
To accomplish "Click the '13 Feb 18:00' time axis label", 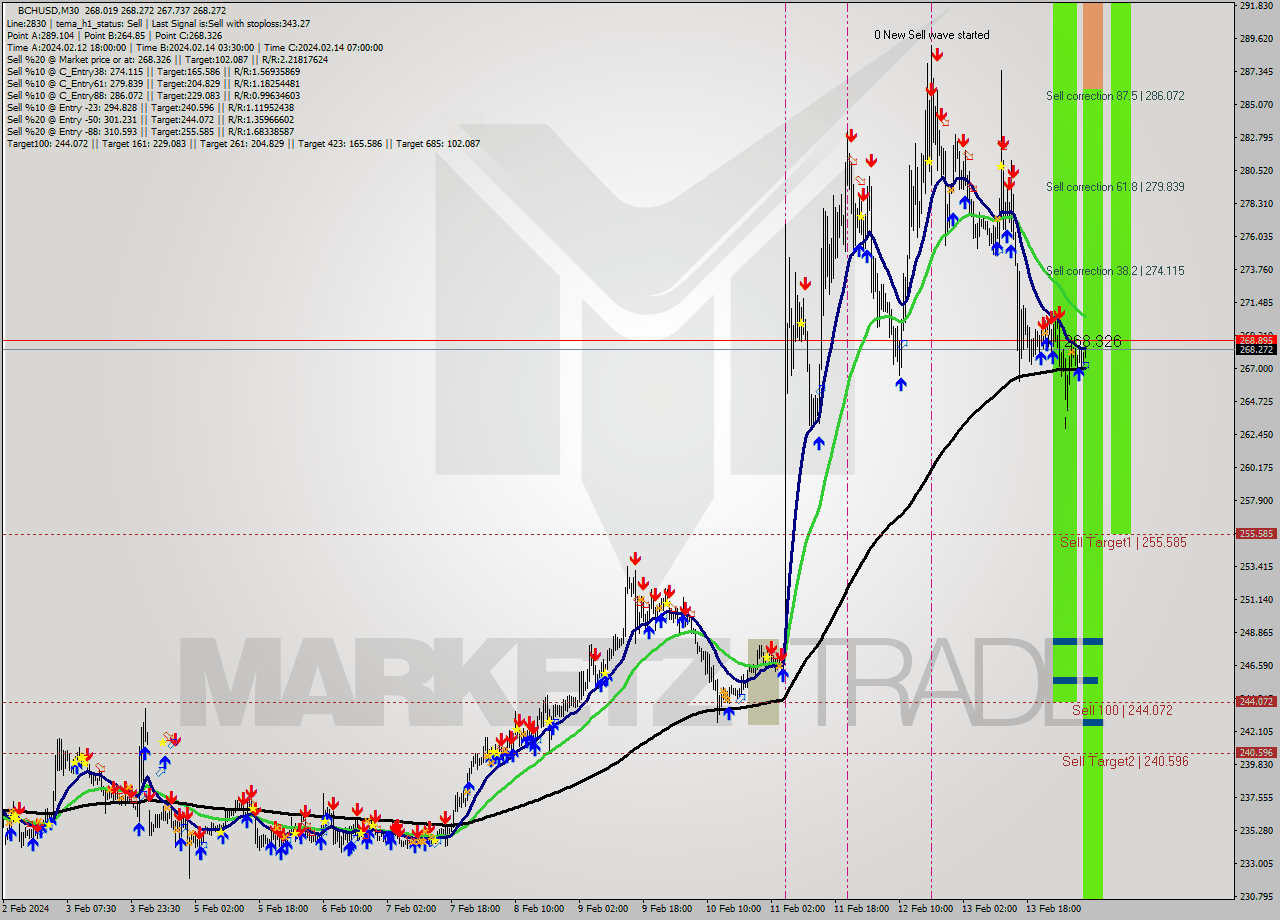I will coord(1053,909).
